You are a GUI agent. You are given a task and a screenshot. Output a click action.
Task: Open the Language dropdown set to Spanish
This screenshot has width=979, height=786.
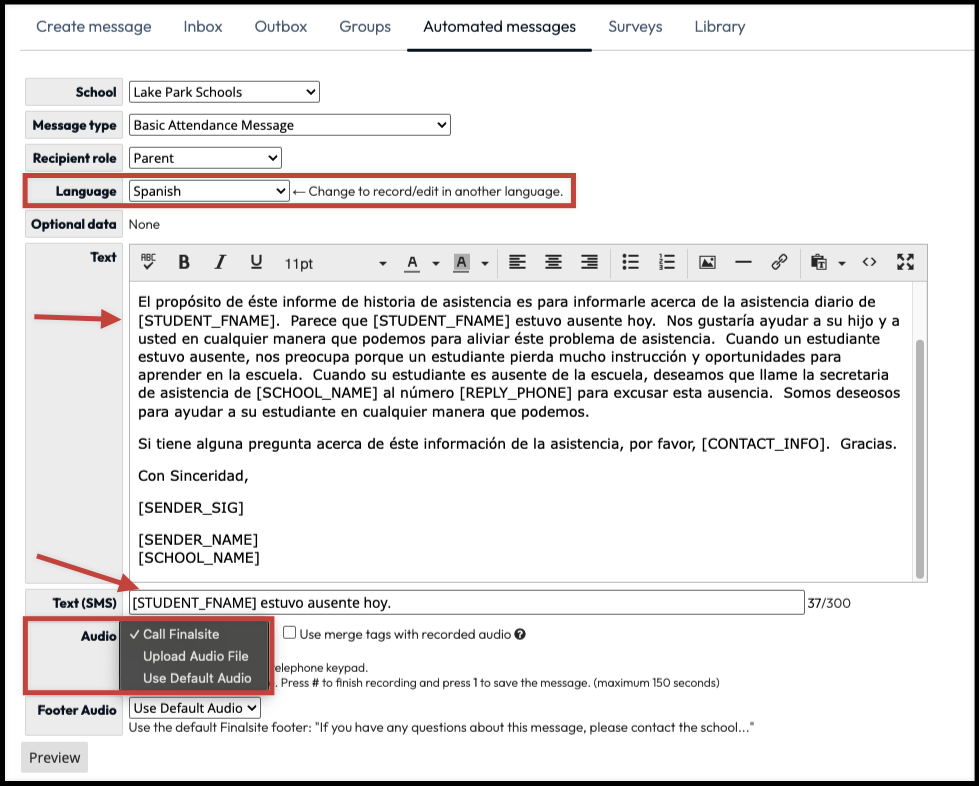pyautogui.click(x=207, y=189)
